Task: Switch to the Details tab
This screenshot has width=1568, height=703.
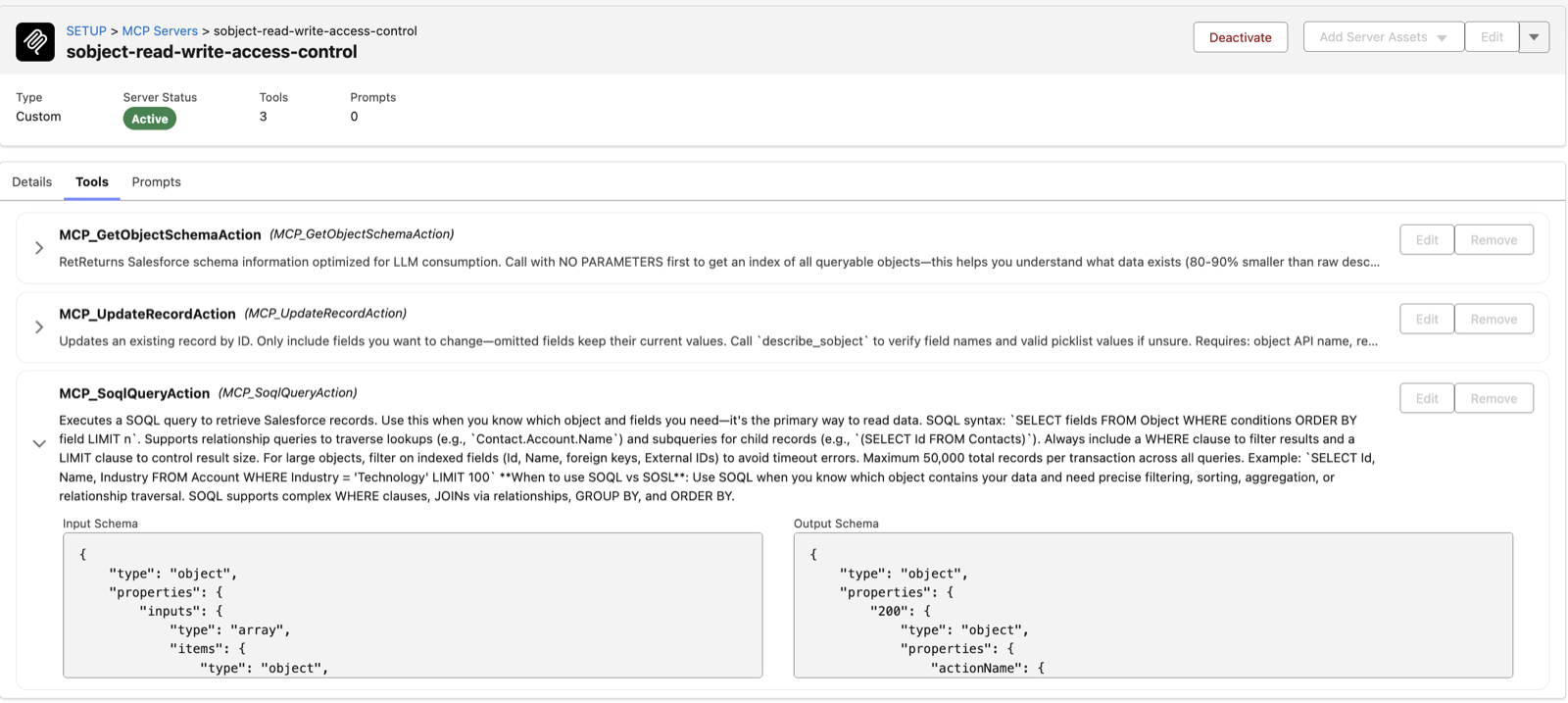Action: coord(32,181)
